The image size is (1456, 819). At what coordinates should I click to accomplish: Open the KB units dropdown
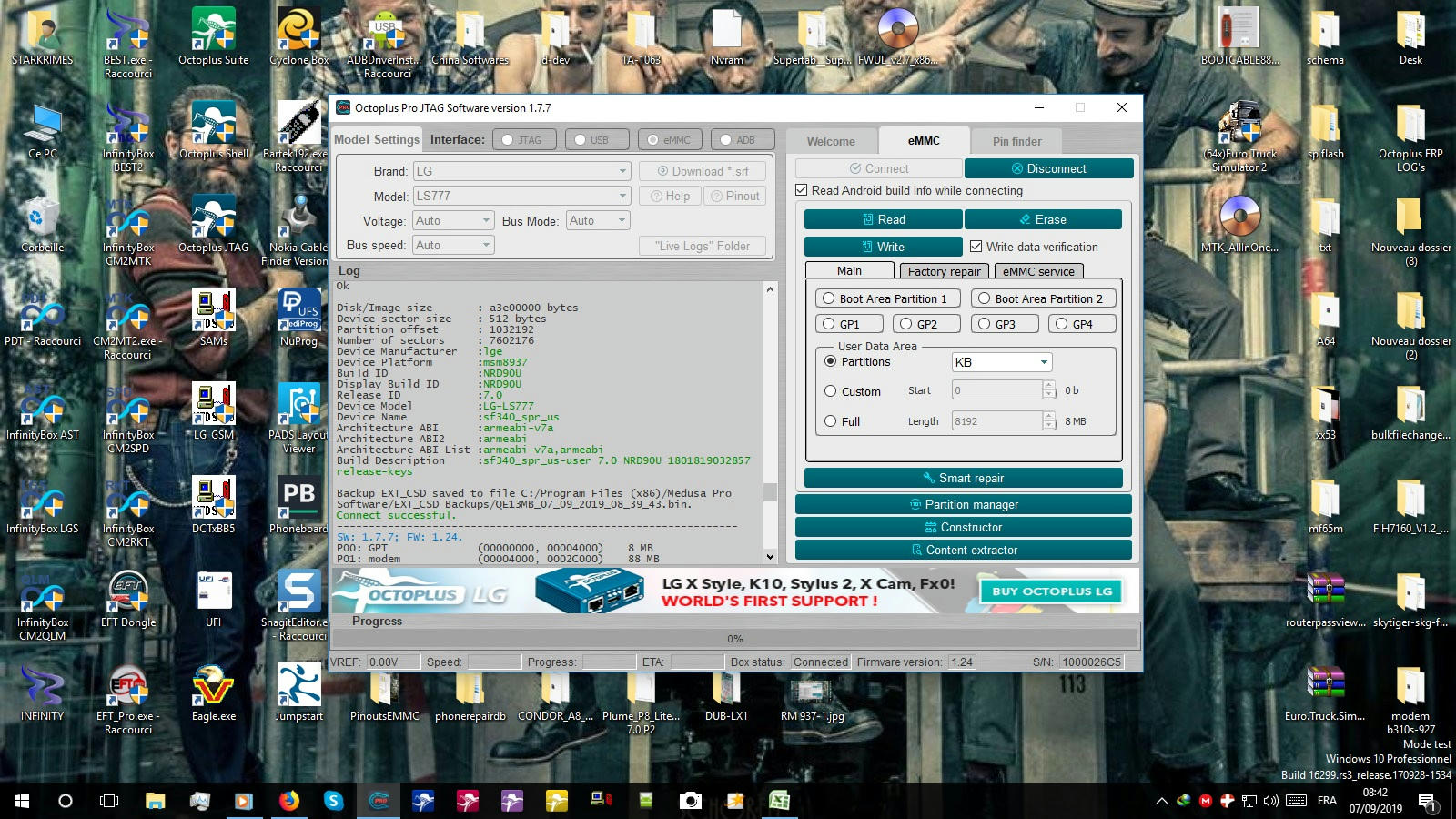pos(1002,362)
